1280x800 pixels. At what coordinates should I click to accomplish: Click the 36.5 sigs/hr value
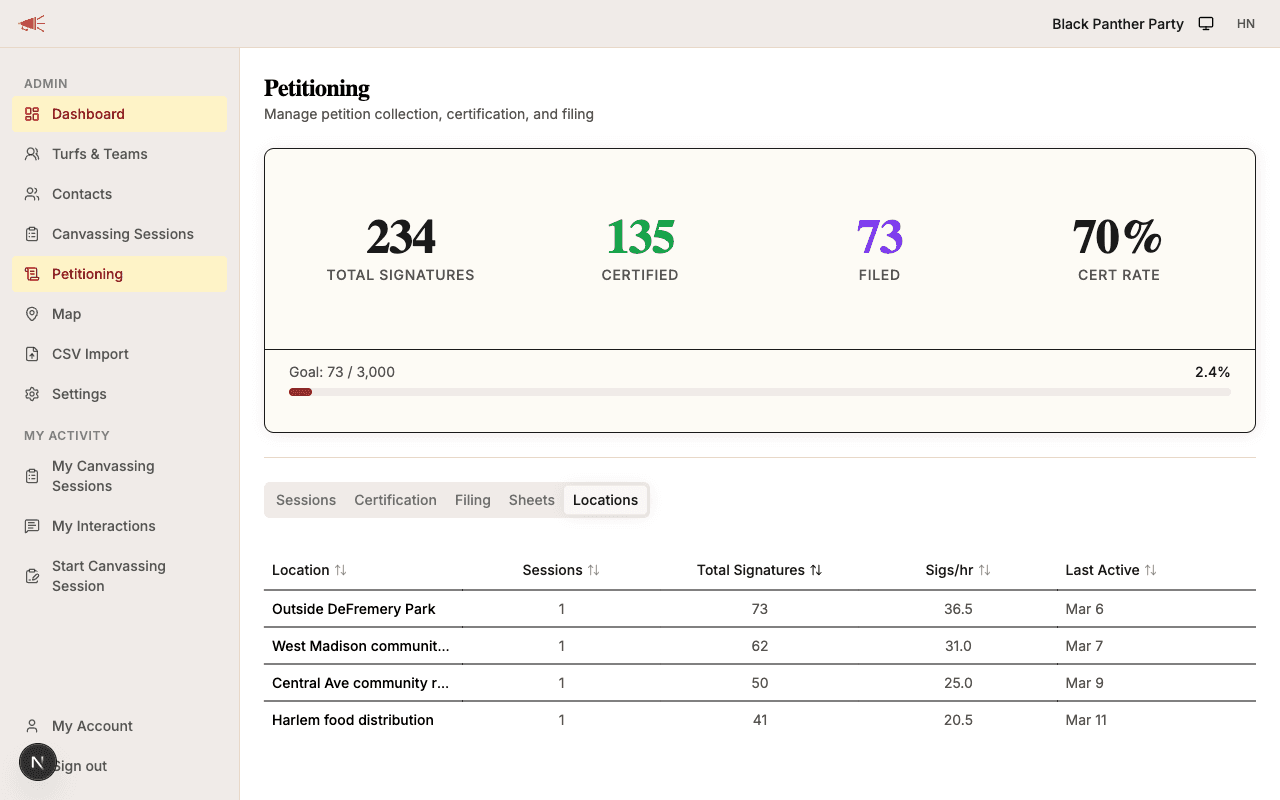(958, 609)
